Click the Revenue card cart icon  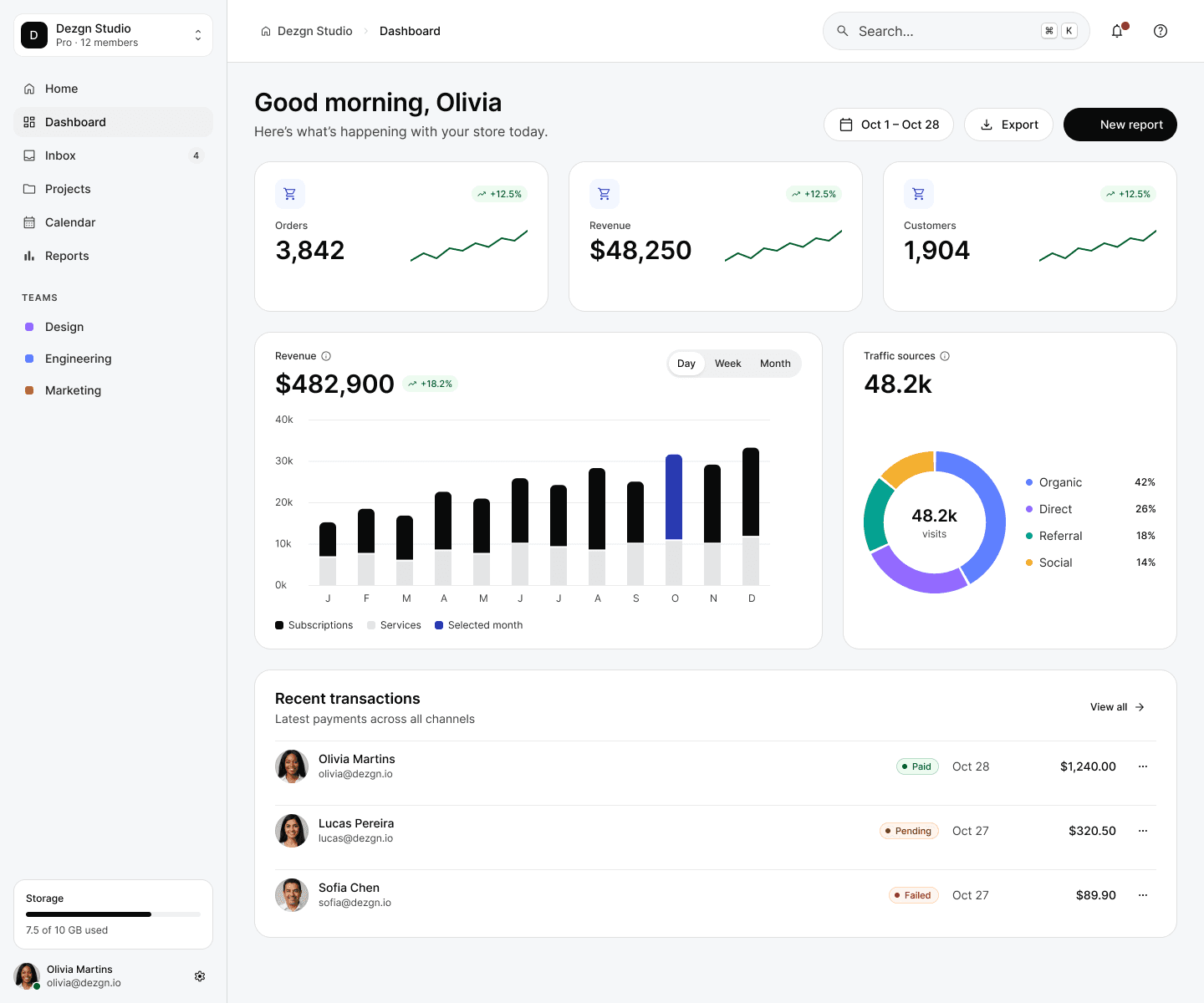[605, 194]
